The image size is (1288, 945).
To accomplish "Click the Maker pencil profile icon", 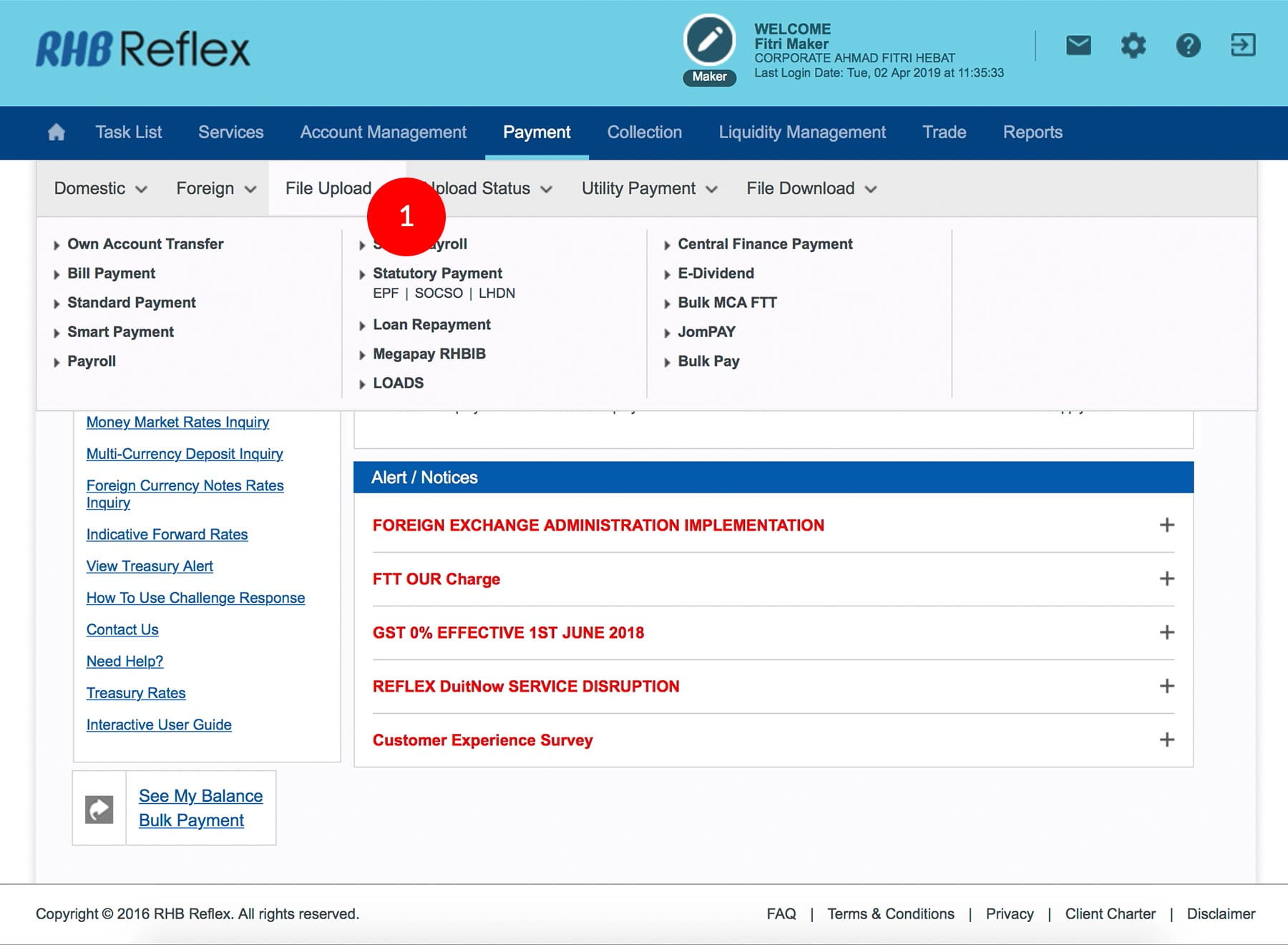I will coord(709,41).
